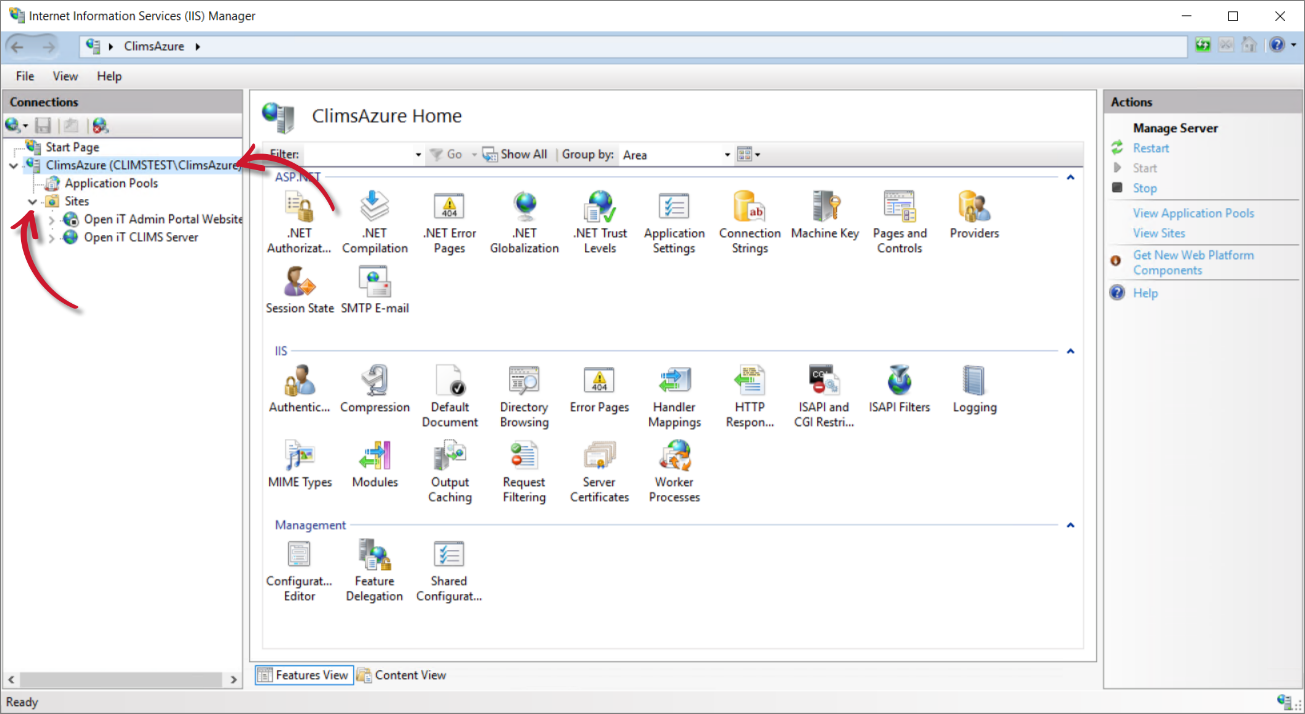The height and width of the screenshot is (714, 1305).
Task: Open the Configuration Editor icon
Action: pyautogui.click(x=299, y=571)
